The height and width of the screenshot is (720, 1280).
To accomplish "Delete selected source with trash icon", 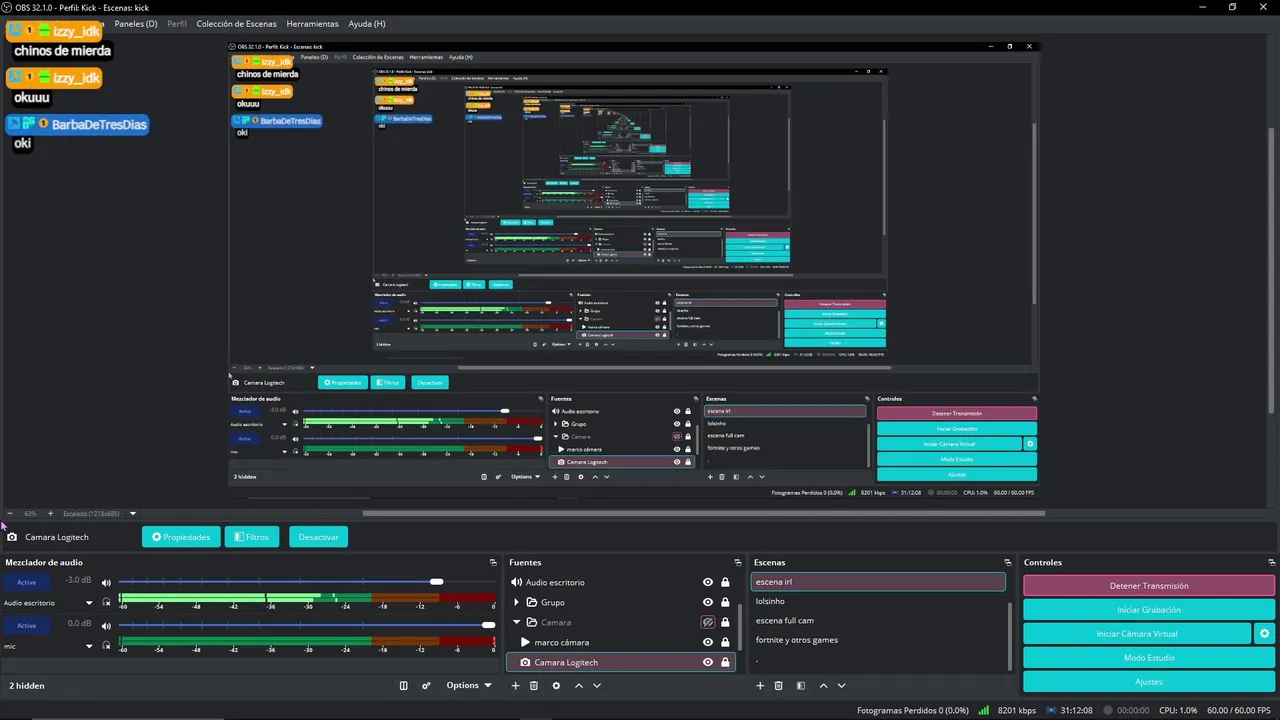I will (x=534, y=686).
